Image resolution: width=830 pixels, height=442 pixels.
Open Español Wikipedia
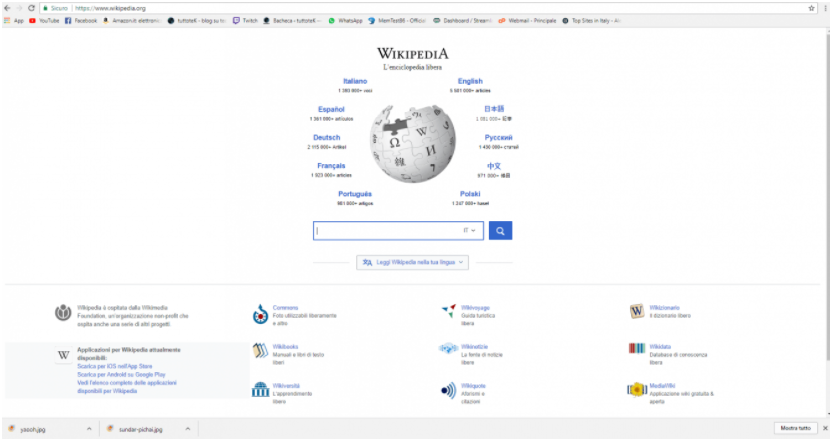[x=331, y=109]
